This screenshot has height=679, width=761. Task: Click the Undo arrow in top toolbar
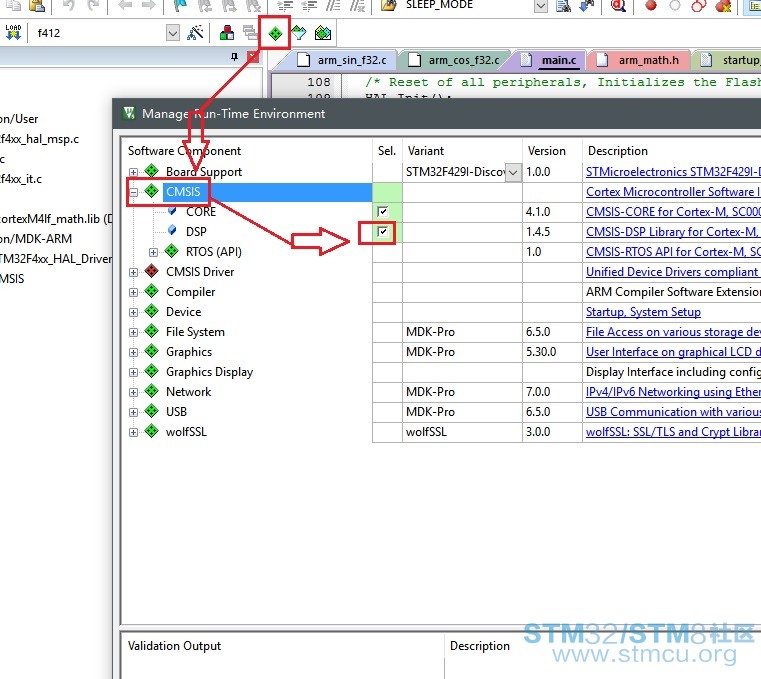pyautogui.click(x=69, y=5)
